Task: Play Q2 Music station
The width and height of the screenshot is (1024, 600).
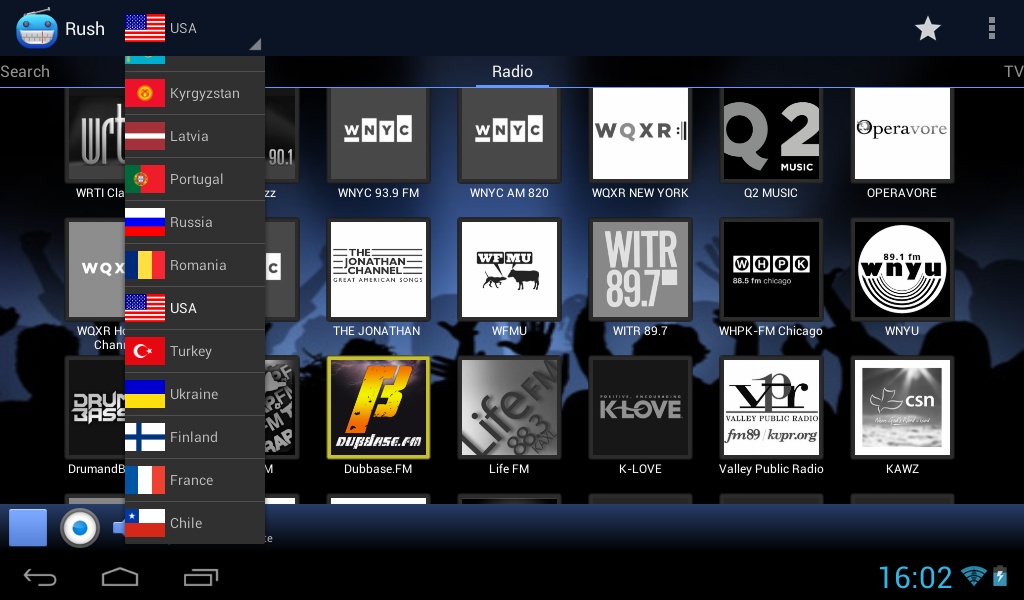Action: click(771, 144)
